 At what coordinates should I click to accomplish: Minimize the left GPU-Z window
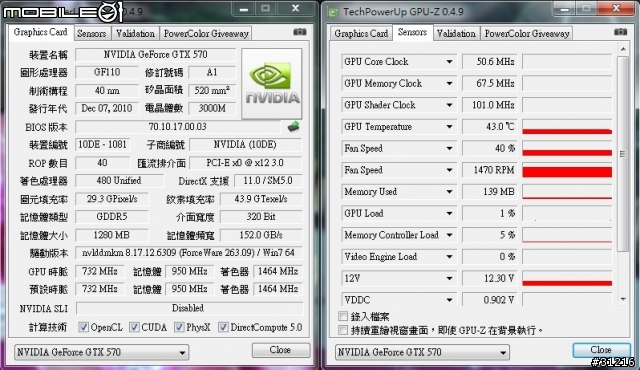click(x=244, y=9)
